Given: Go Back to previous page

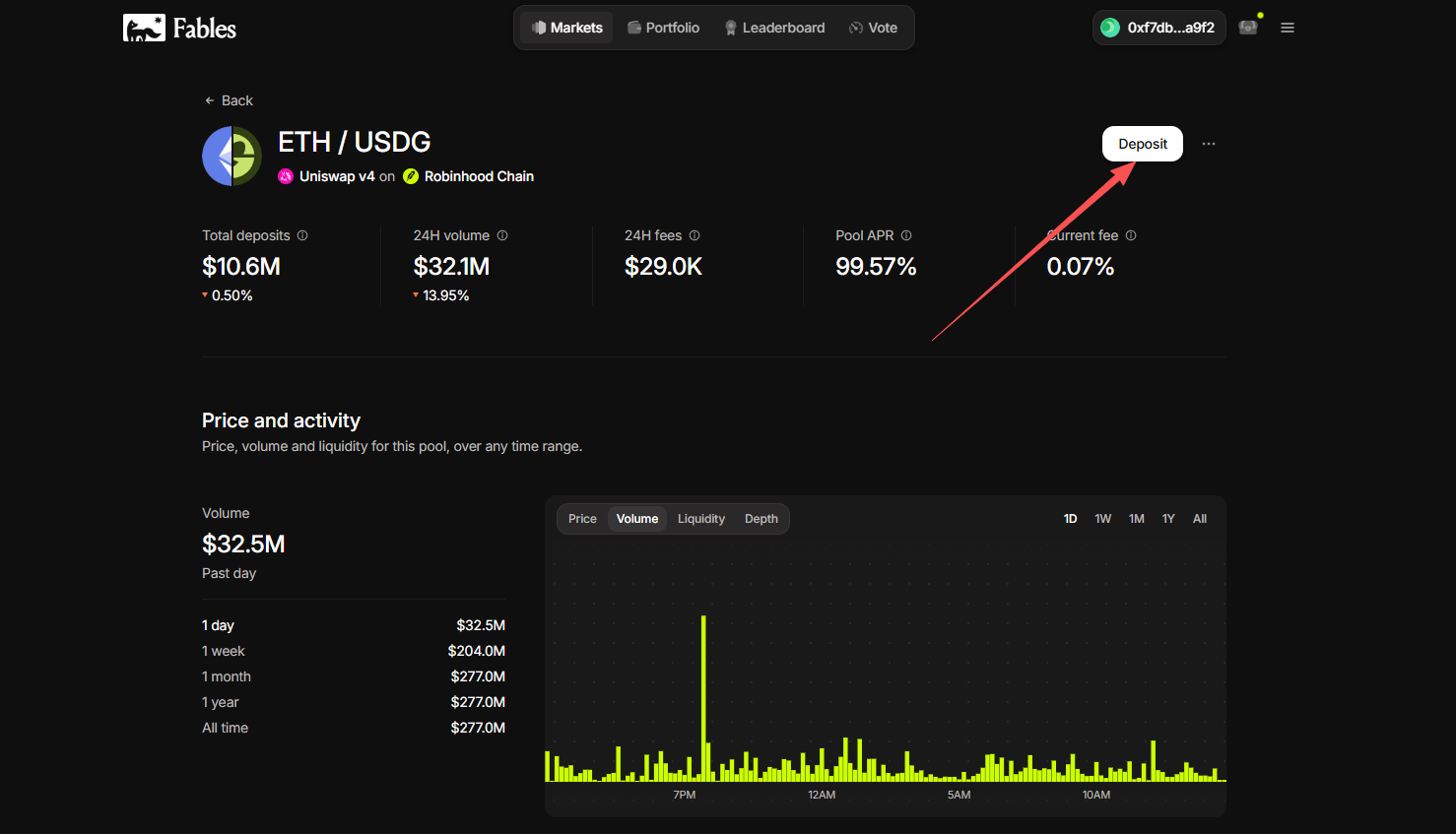Looking at the screenshot, I should [x=229, y=100].
